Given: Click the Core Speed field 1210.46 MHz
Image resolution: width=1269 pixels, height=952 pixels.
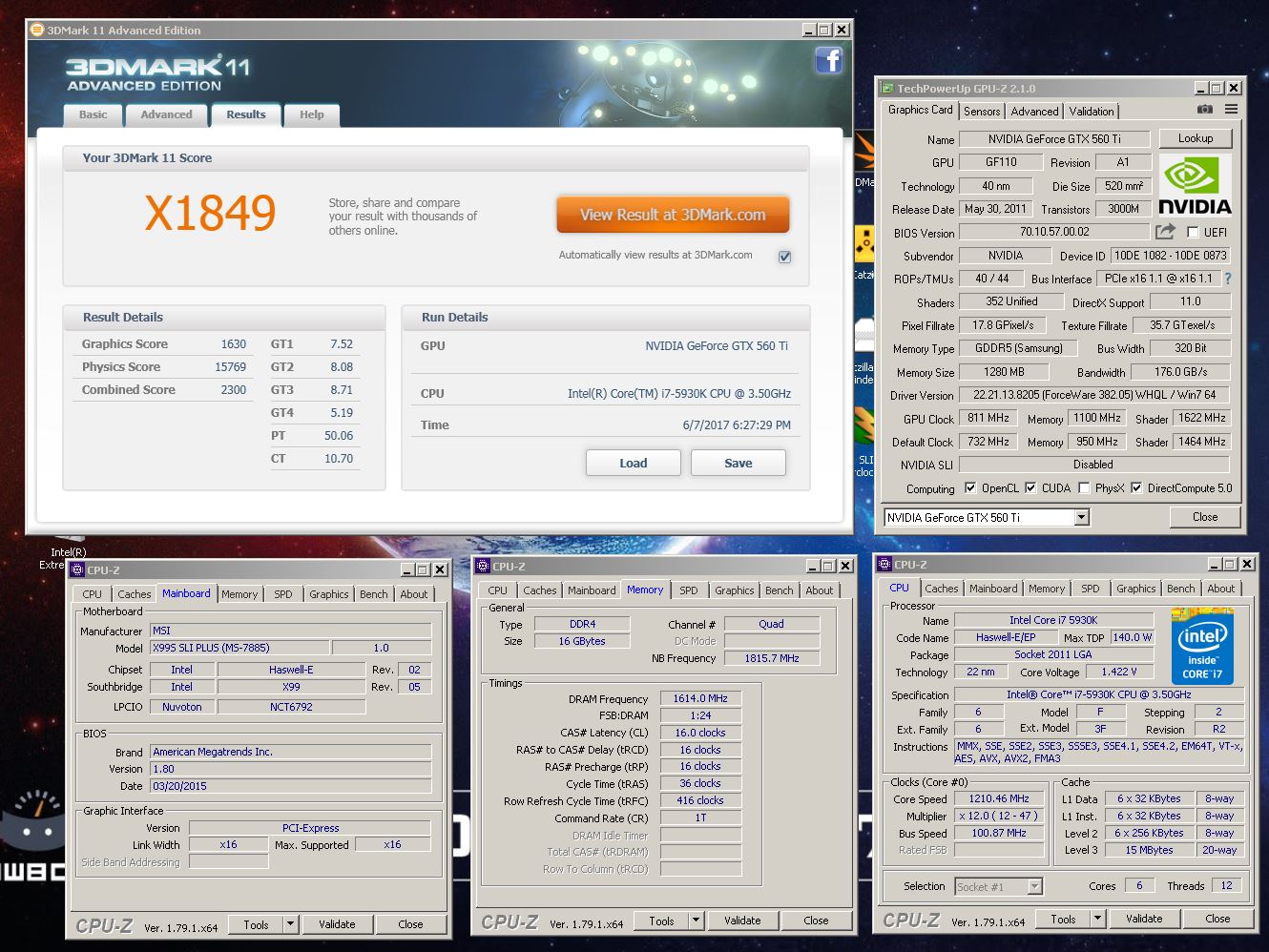Looking at the screenshot, I should (998, 798).
